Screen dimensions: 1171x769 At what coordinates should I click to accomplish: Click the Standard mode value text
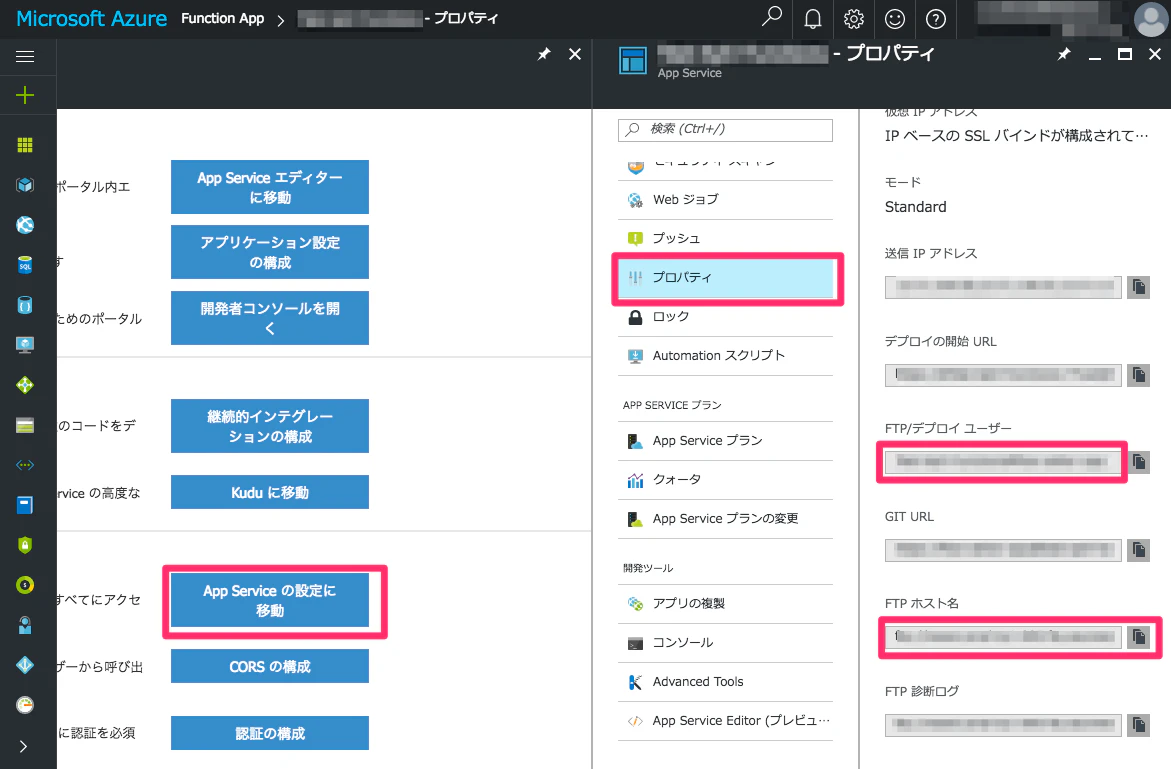coord(916,207)
